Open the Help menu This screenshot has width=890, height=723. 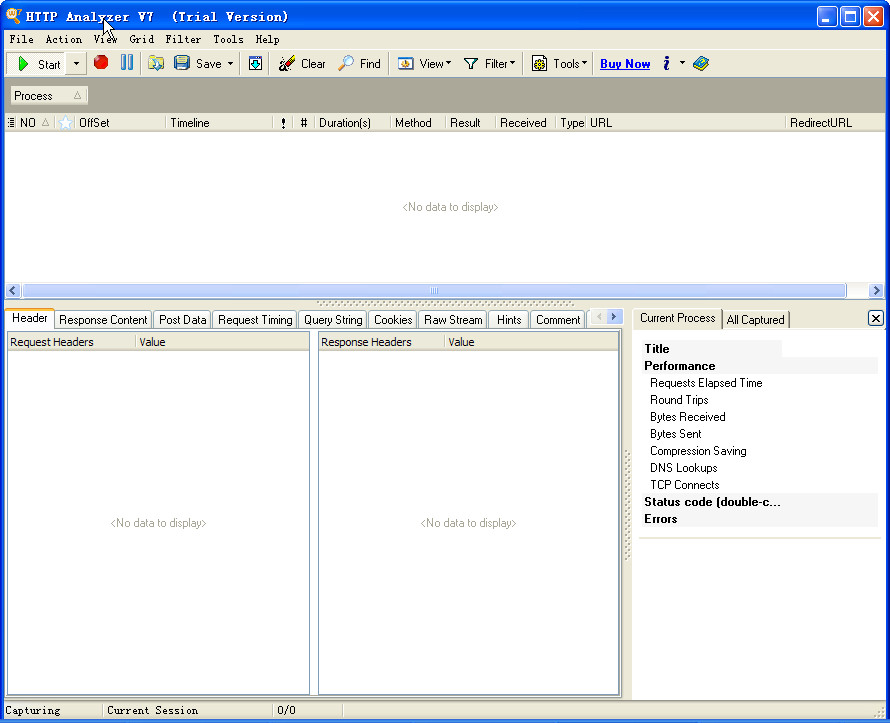click(x=267, y=39)
